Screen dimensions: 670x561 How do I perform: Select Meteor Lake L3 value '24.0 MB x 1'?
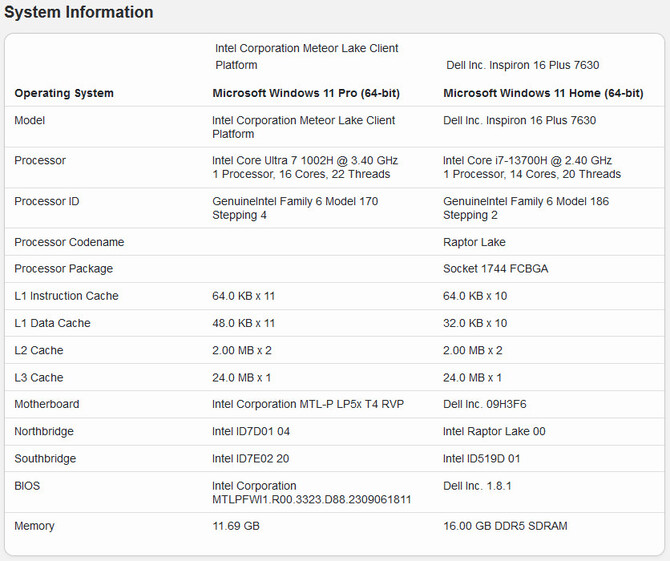(241, 378)
